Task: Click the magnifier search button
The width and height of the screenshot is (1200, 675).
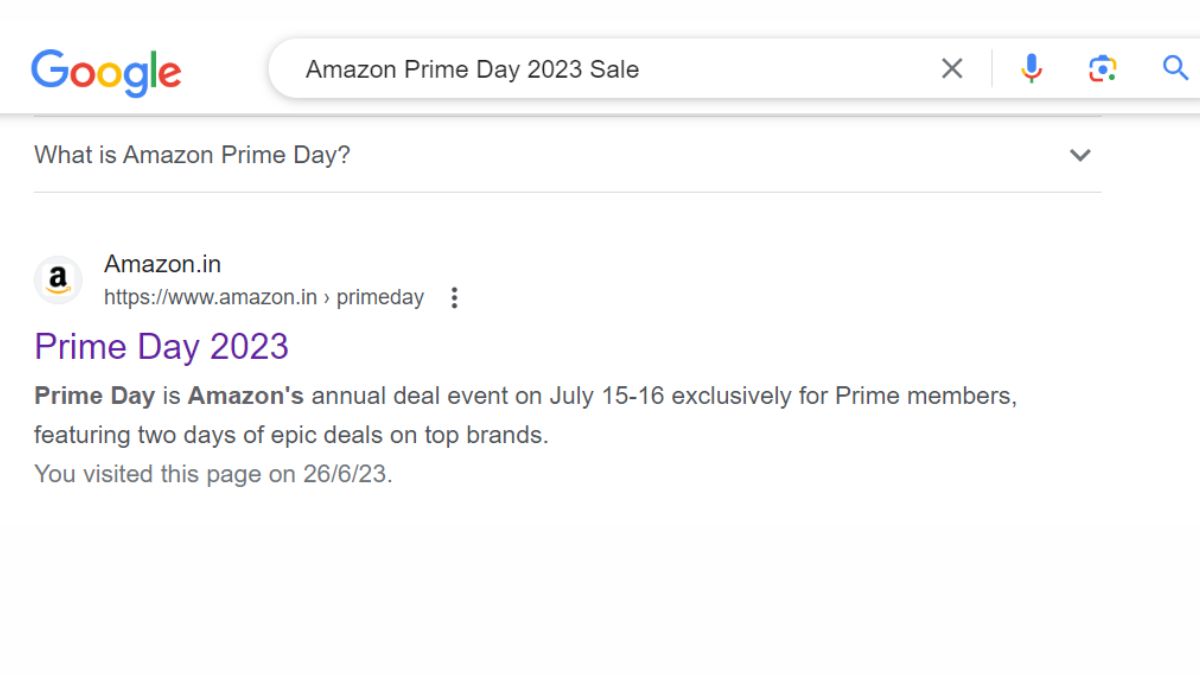Action: coord(1175,68)
